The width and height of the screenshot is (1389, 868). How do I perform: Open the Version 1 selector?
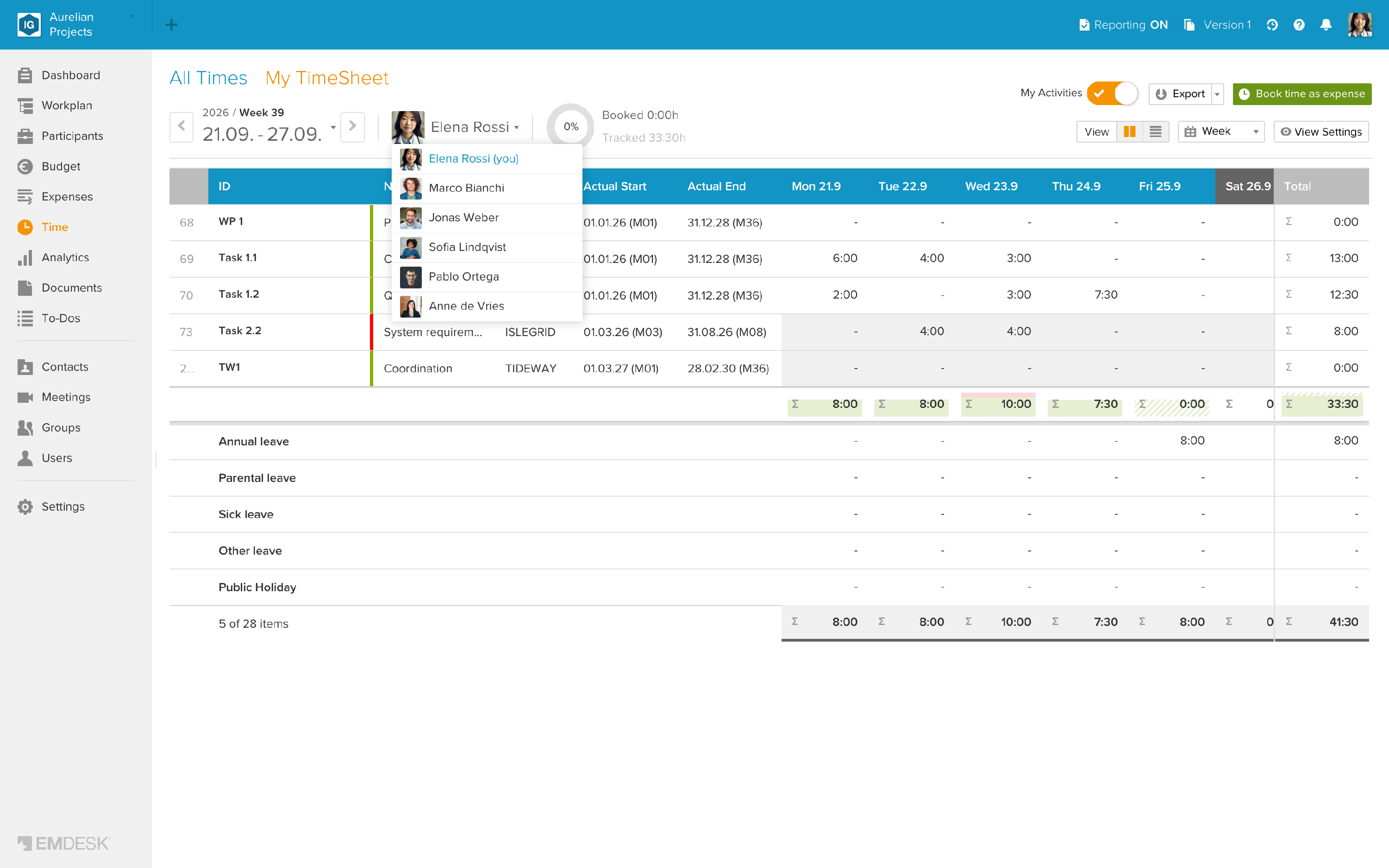click(1218, 25)
